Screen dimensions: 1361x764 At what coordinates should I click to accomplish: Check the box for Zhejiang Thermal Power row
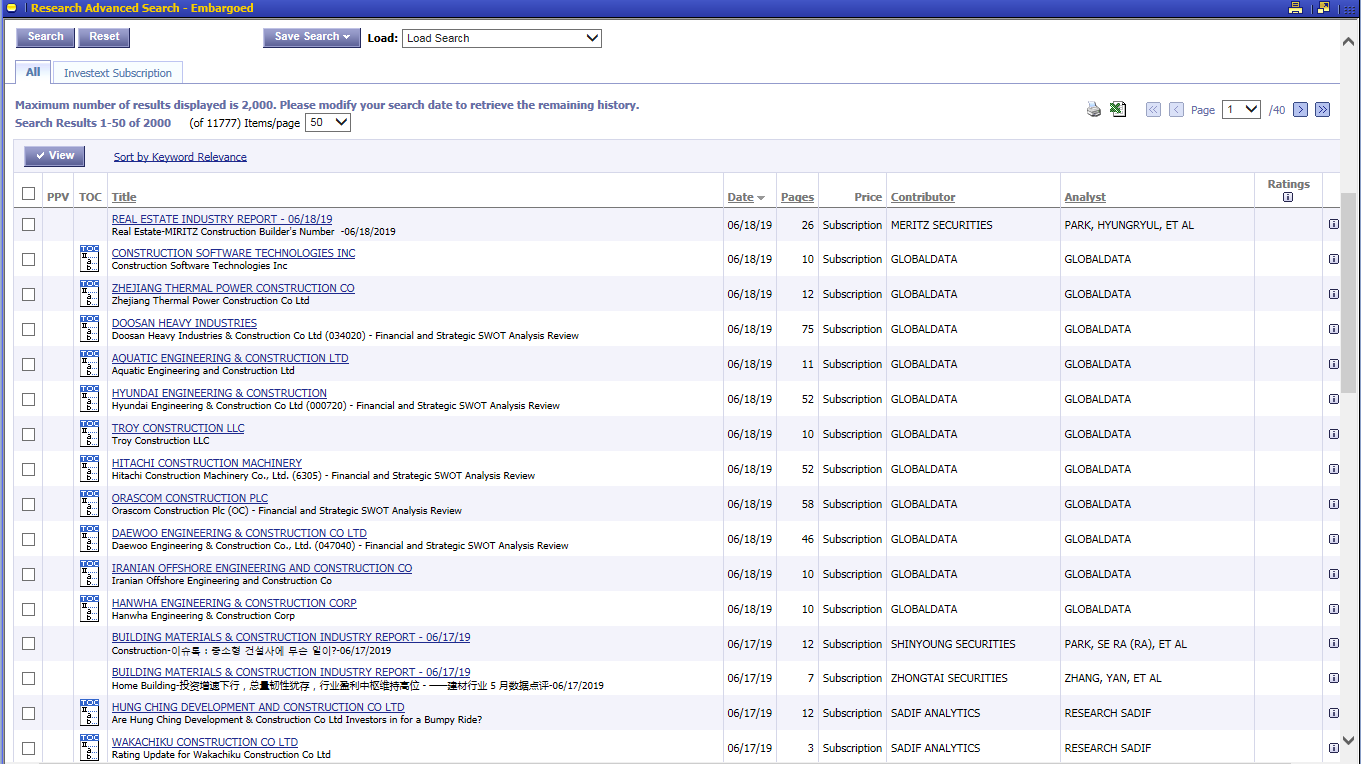click(28, 294)
